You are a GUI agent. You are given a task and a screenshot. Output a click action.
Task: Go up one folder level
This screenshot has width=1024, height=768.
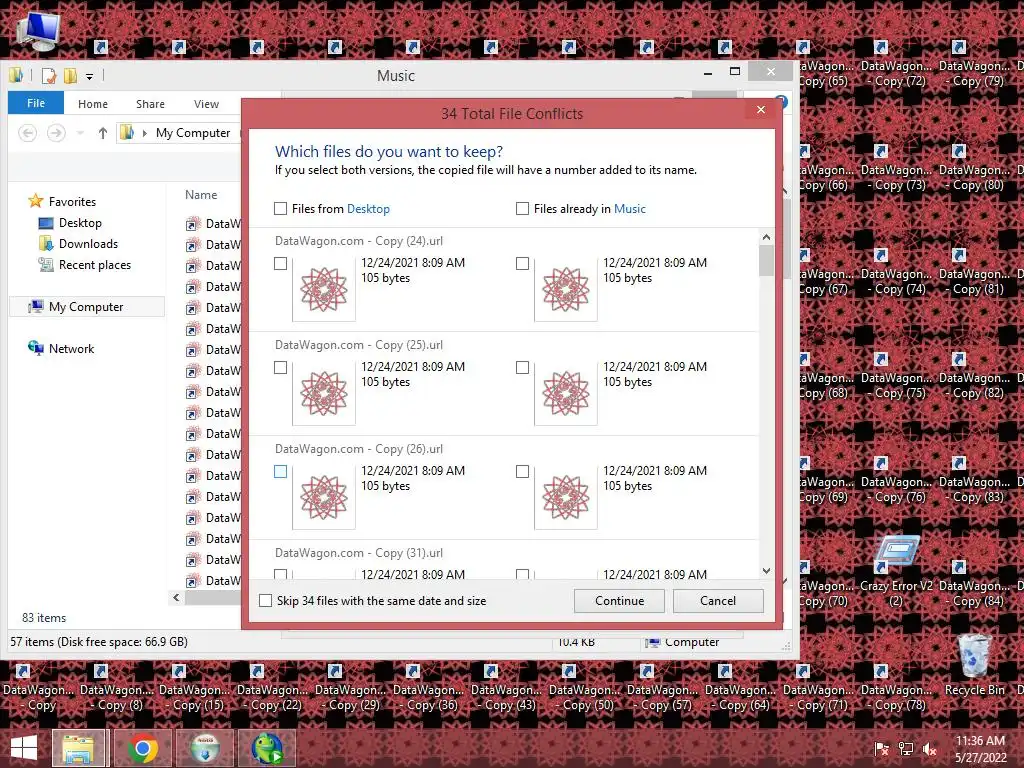tap(103, 133)
